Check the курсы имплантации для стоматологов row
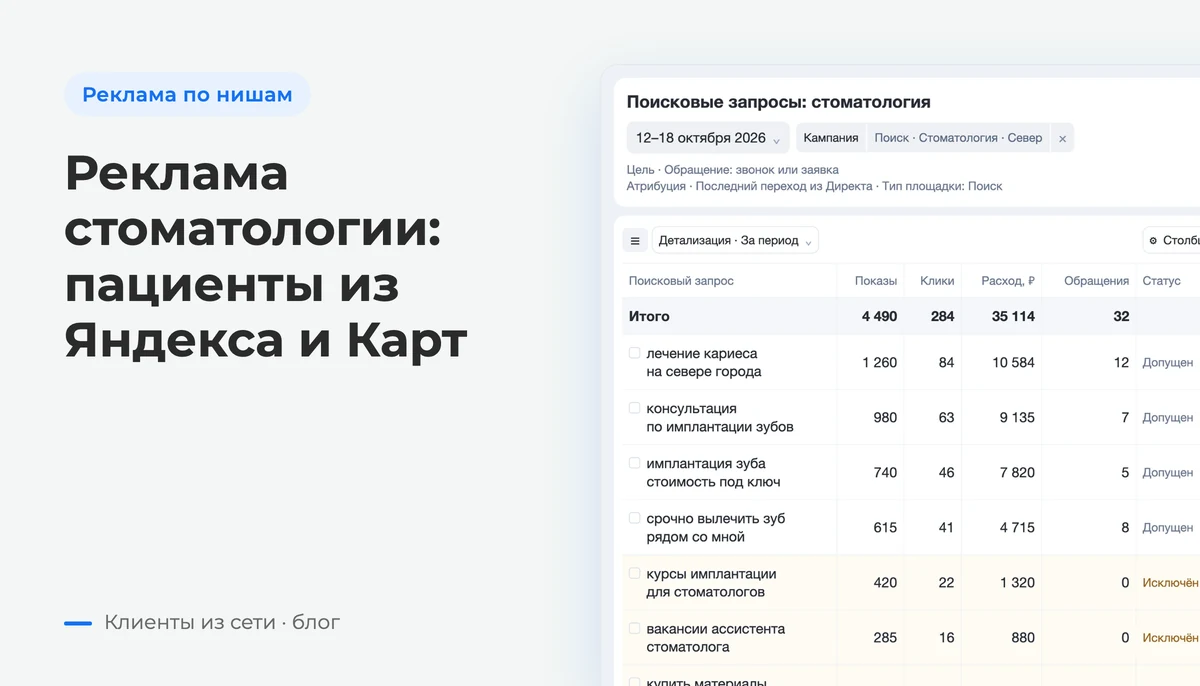The height and width of the screenshot is (686, 1200). pyautogui.click(x=634, y=573)
